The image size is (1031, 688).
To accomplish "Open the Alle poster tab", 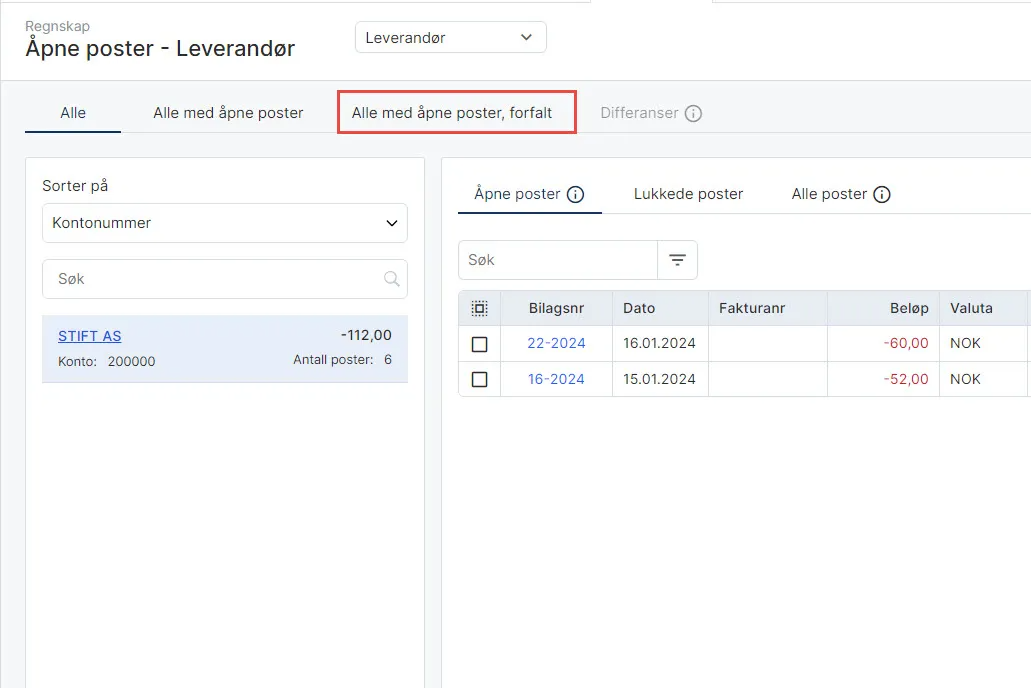I will coord(829,194).
